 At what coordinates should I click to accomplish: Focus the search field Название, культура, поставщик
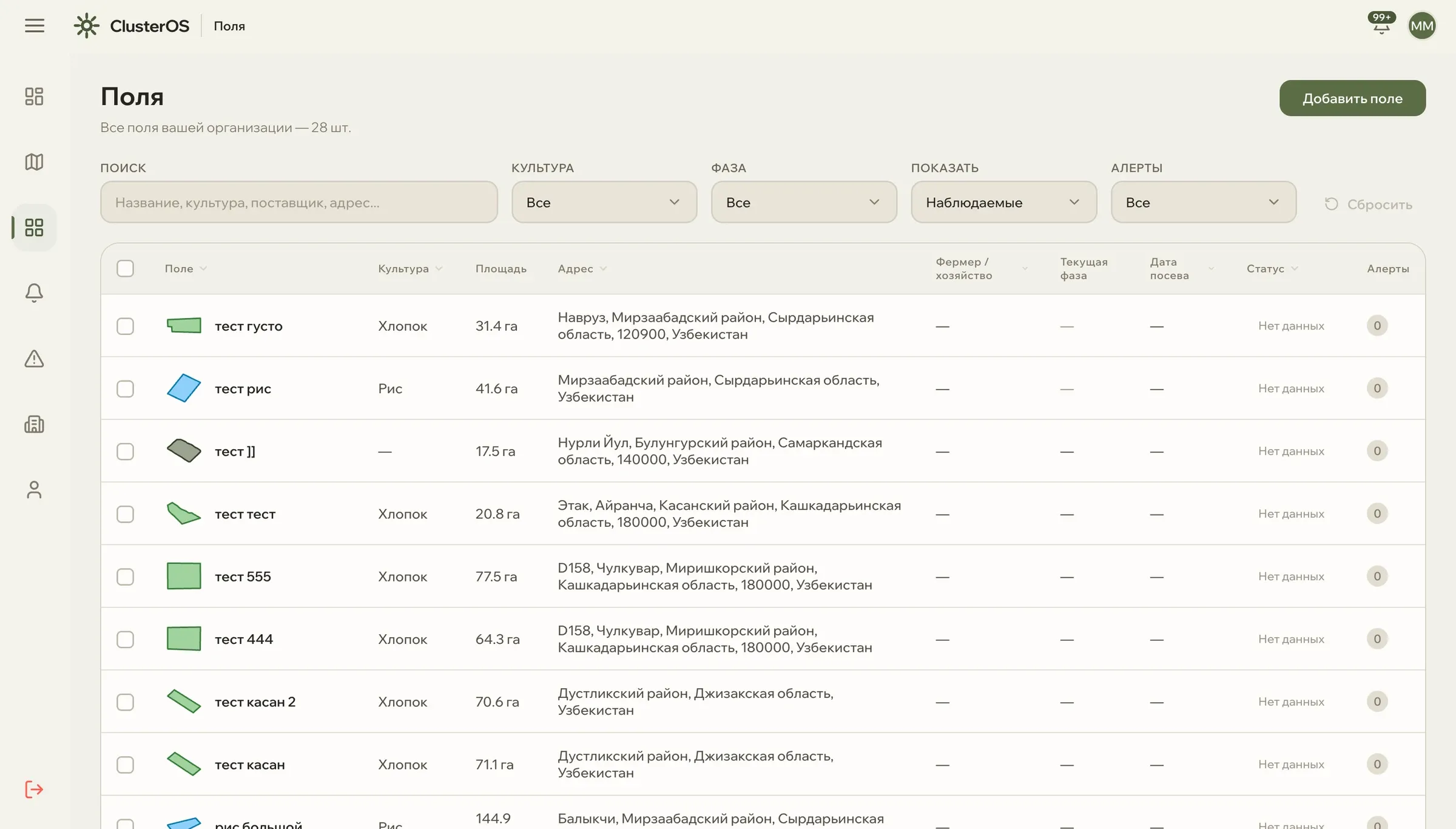(x=299, y=202)
